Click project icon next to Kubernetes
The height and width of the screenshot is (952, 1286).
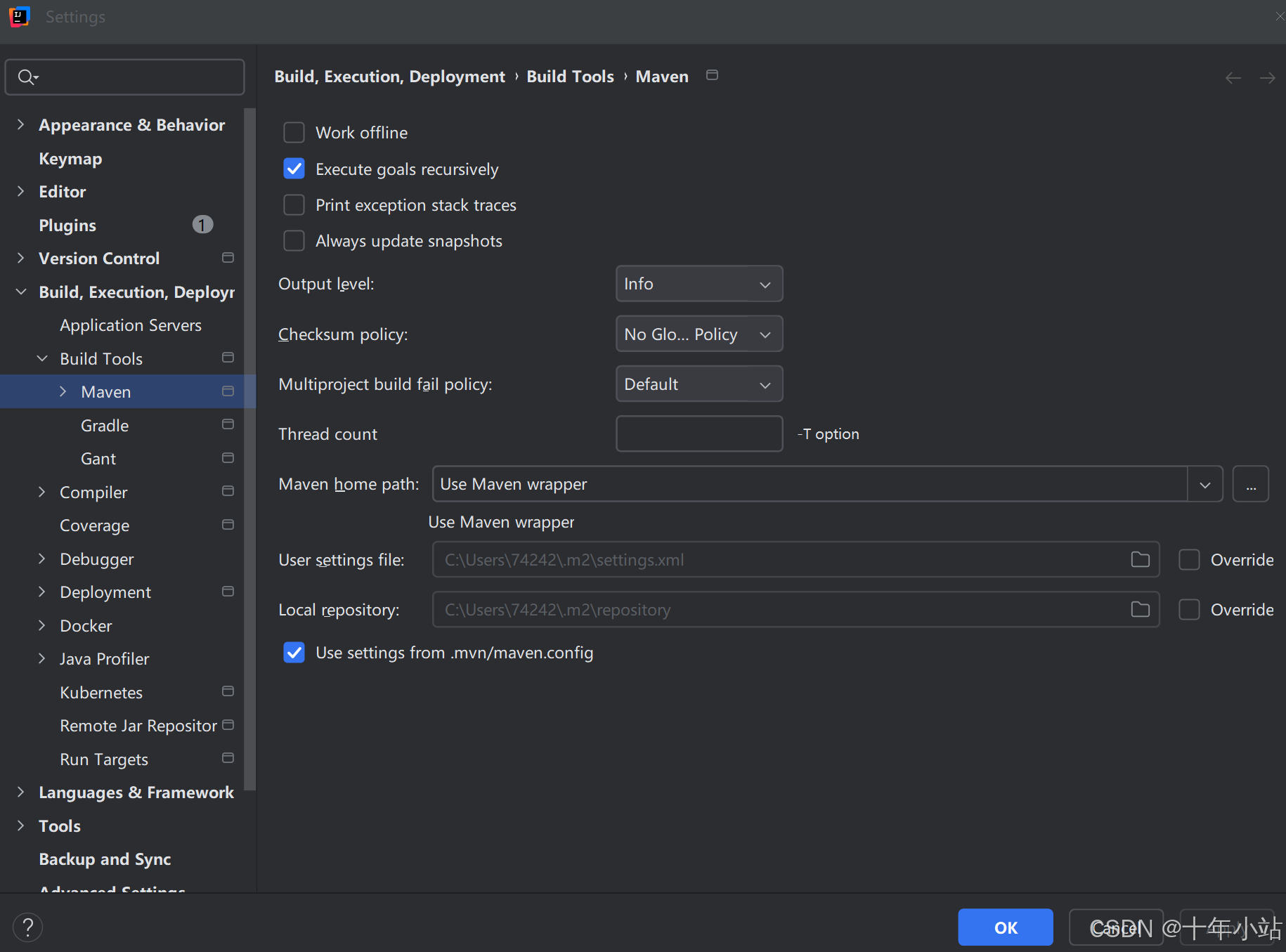click(x=228, y=691)
